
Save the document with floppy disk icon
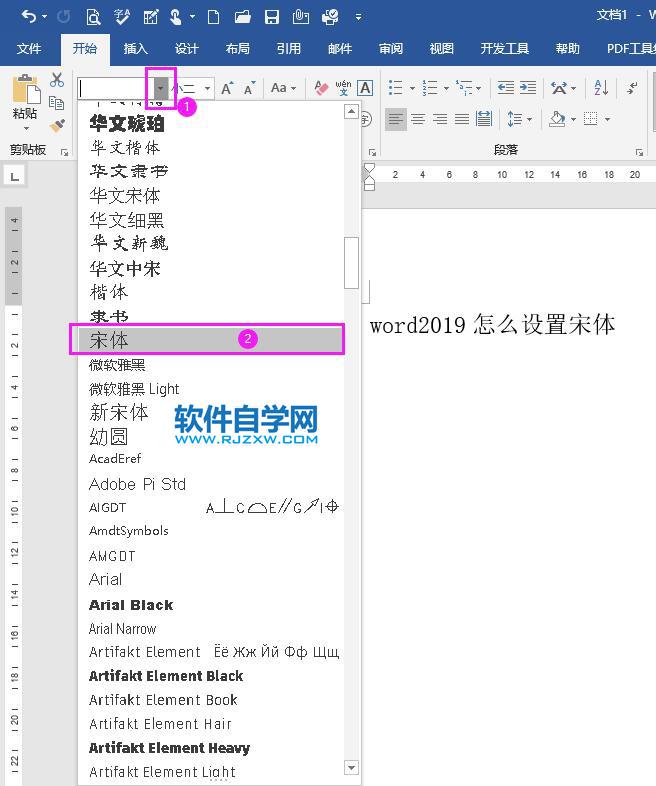click(272, 17)
